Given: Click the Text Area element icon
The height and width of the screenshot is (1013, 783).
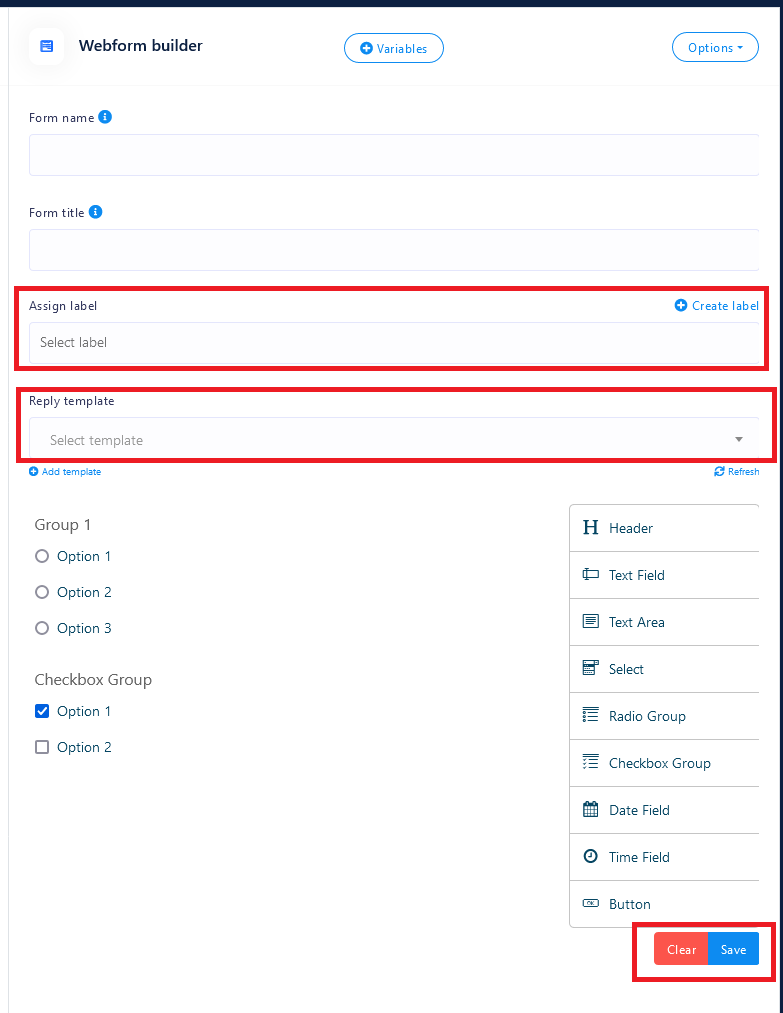Looking at the screenshot, I should pyautogui.click(x=590, y=622).
